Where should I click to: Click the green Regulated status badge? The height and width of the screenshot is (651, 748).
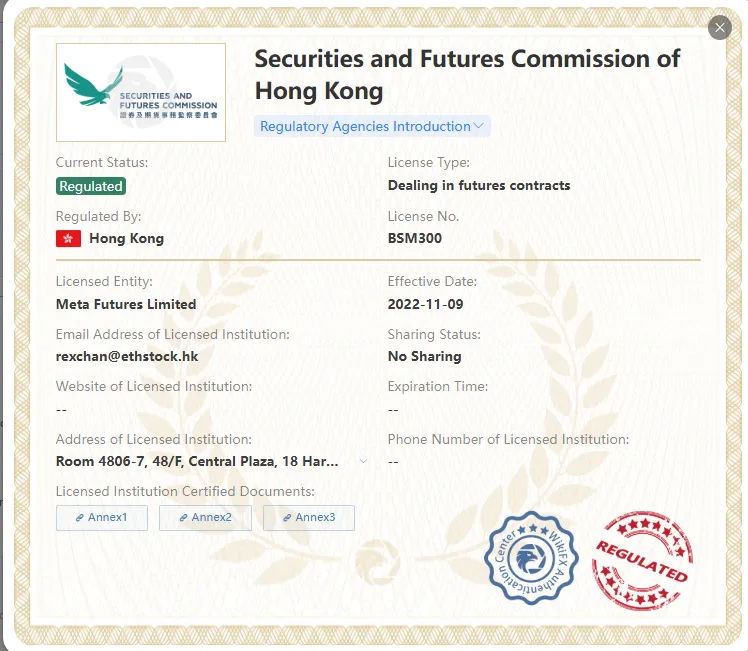91,186
